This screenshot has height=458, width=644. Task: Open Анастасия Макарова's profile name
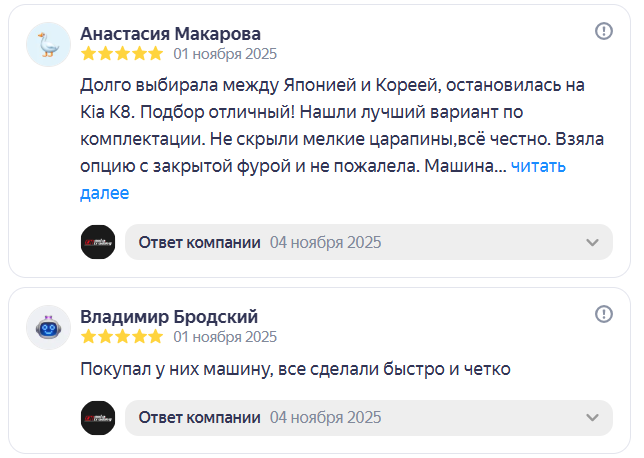pos(170,34)
